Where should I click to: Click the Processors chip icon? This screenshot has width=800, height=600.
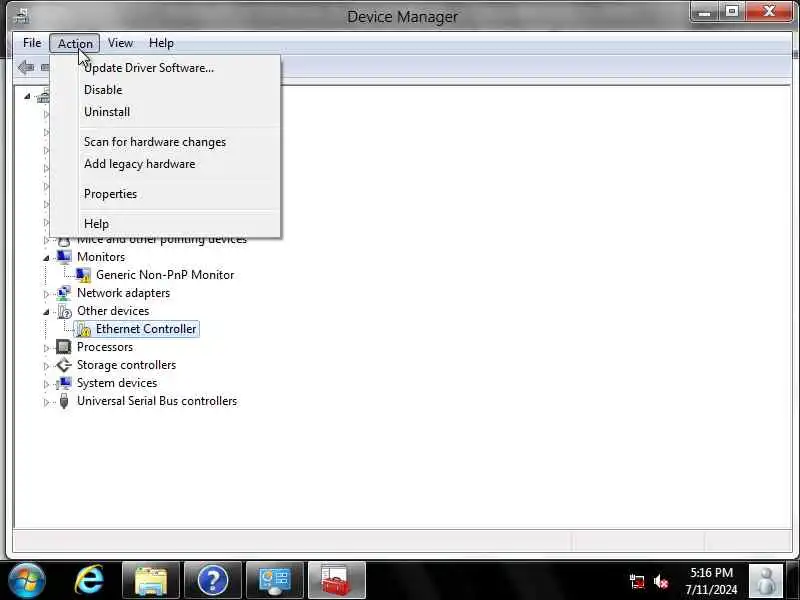point(64,347)
